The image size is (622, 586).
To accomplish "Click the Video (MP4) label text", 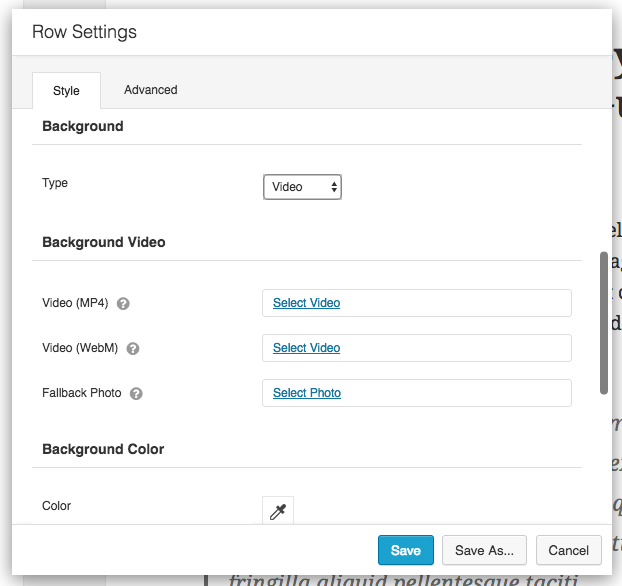I will coord(75,303).
